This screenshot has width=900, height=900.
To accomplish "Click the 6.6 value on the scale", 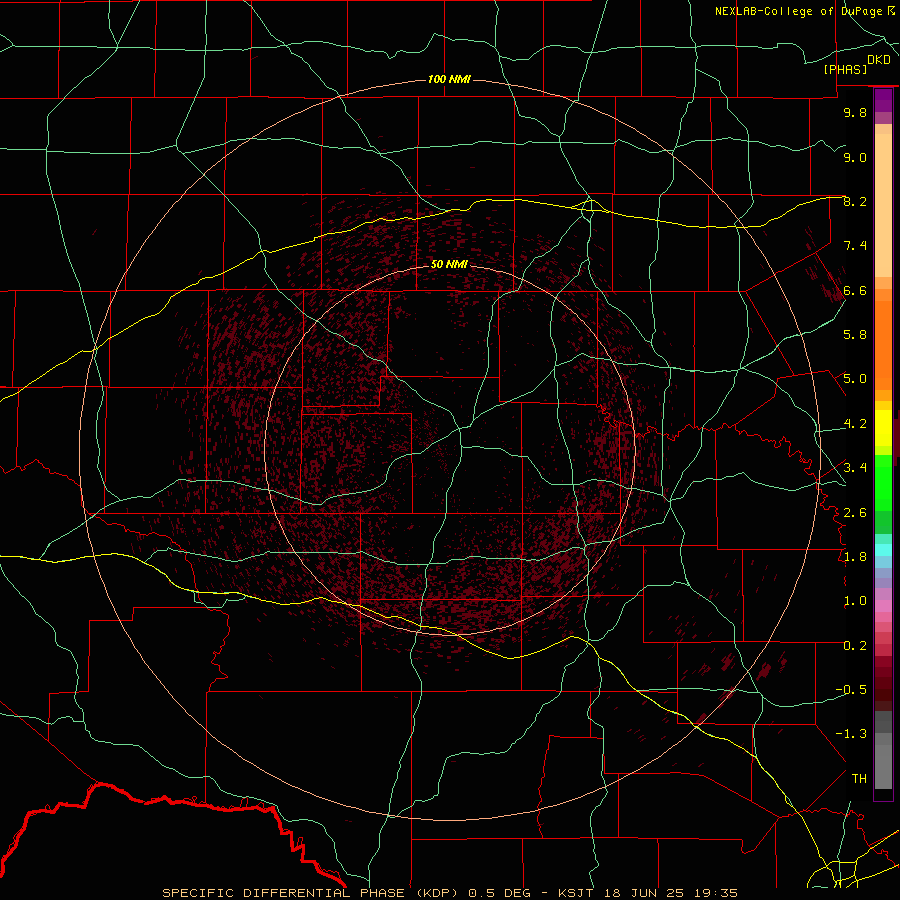I will (x=855, y=290).
